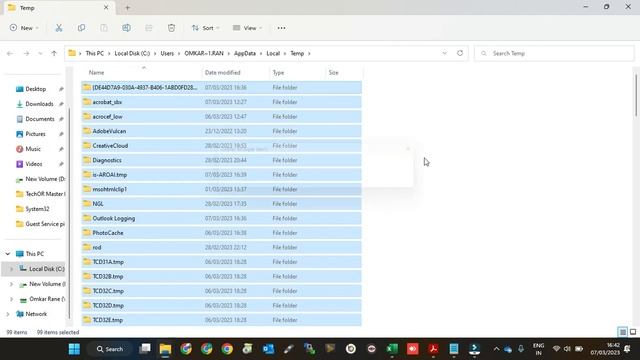Navigate to This PC breadcrumb
The height and width of the screenshot is (360, 640).
(95, 53)
